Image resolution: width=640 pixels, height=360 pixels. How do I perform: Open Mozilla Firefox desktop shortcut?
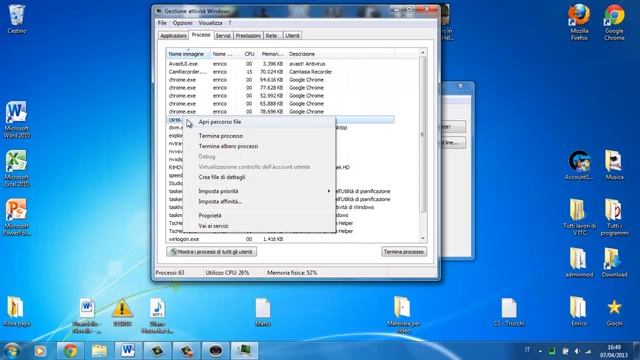[579, 22]
